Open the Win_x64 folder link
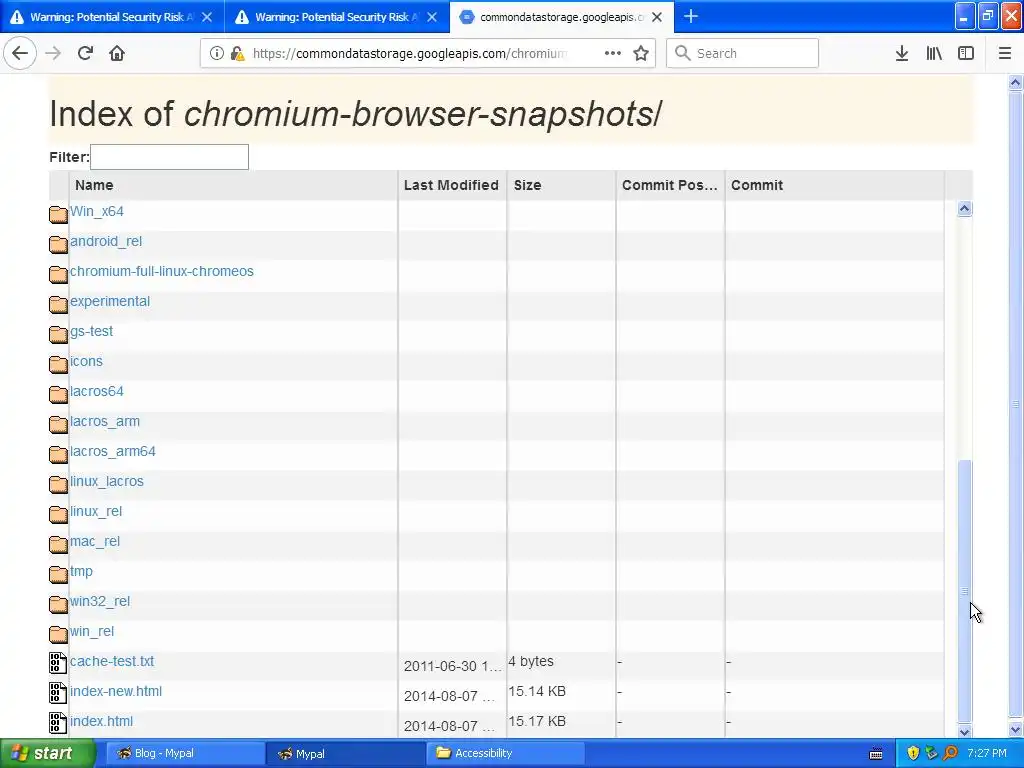 [x=97, y=212]
